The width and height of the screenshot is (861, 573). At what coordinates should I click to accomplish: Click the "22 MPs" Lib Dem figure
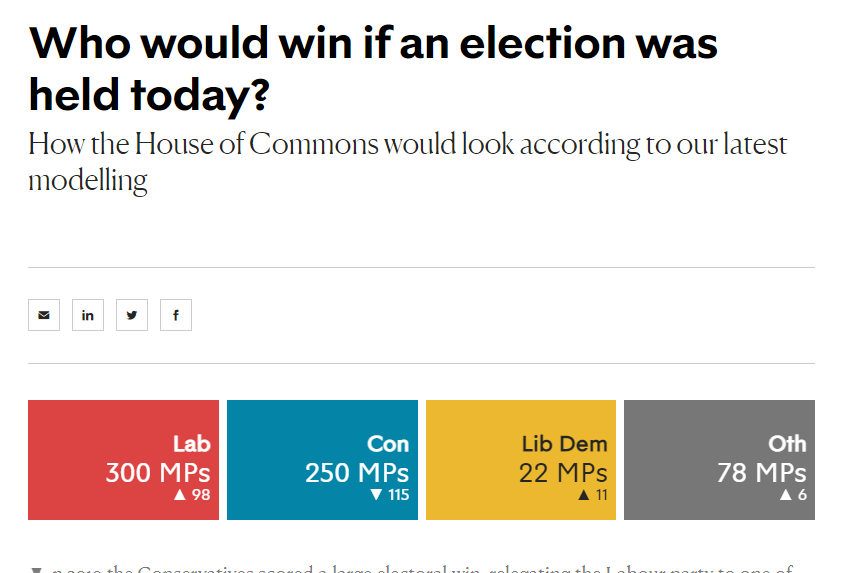(563, 473)
